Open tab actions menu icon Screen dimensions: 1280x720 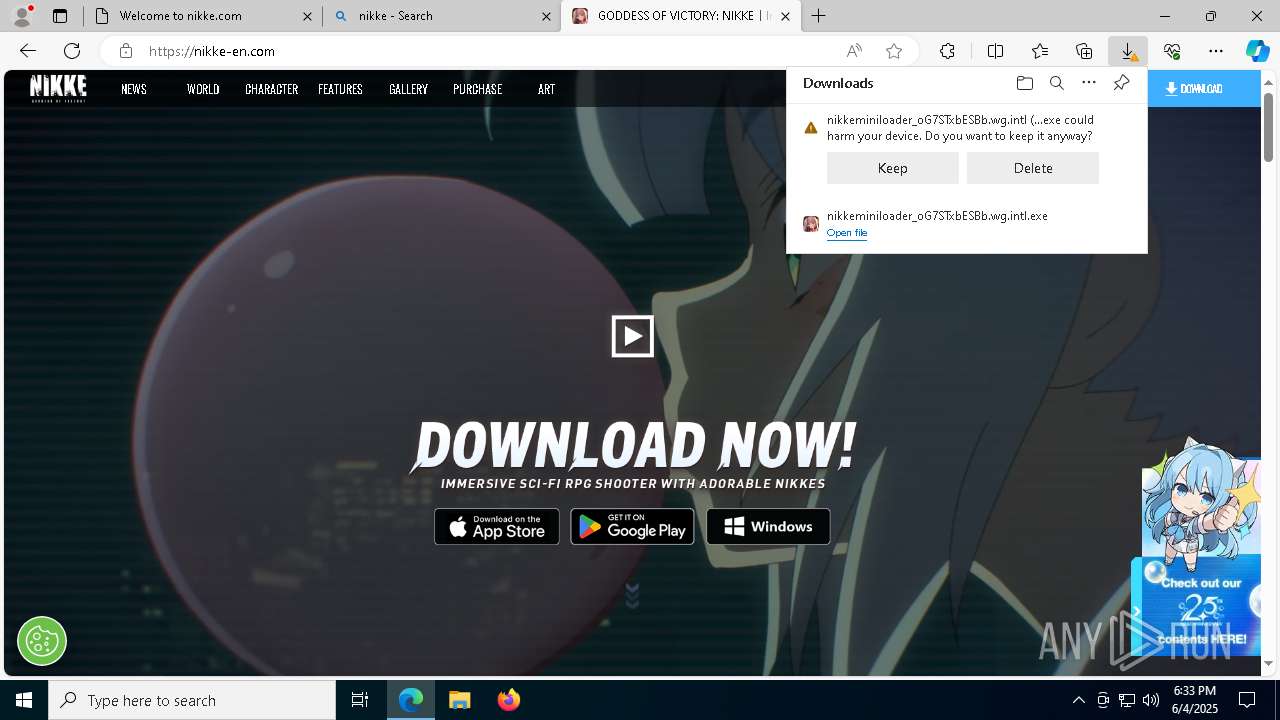point(60,16)
